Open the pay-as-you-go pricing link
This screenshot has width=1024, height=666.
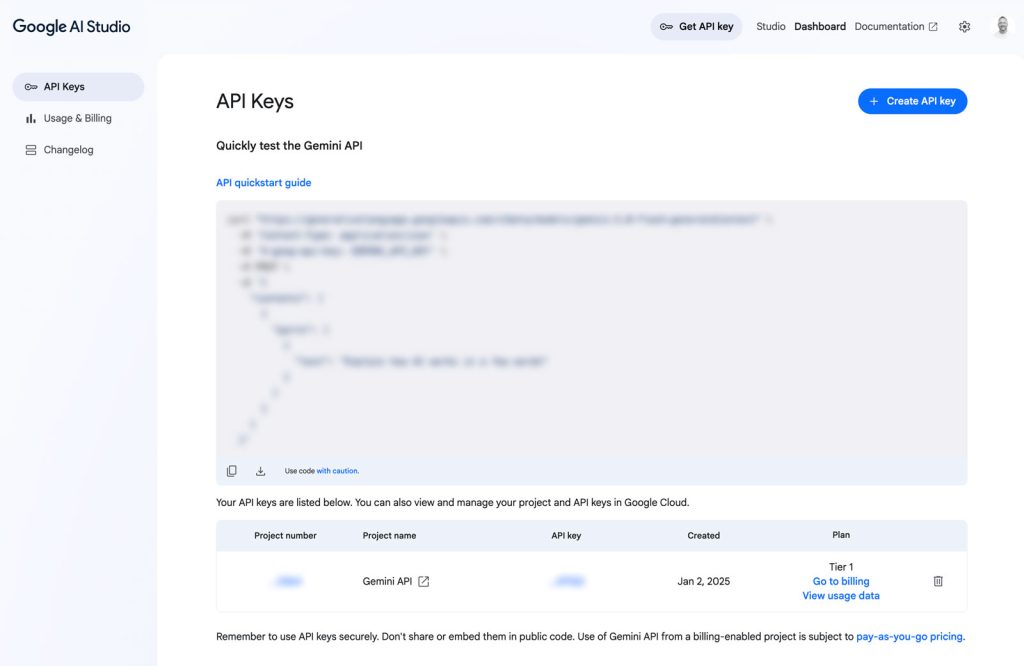click(x=909, y=637)
